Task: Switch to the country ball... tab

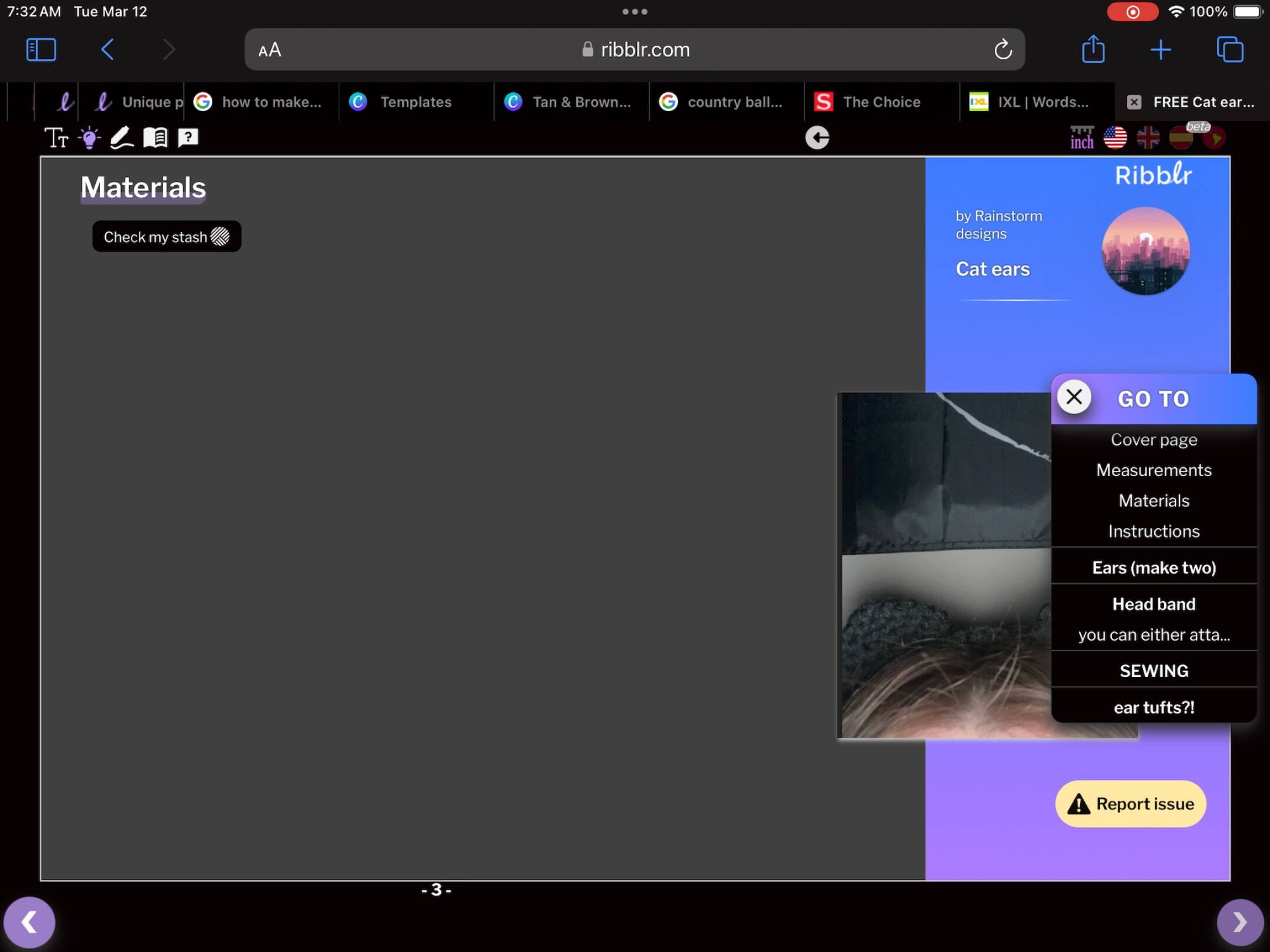Action: click(727, 102)
